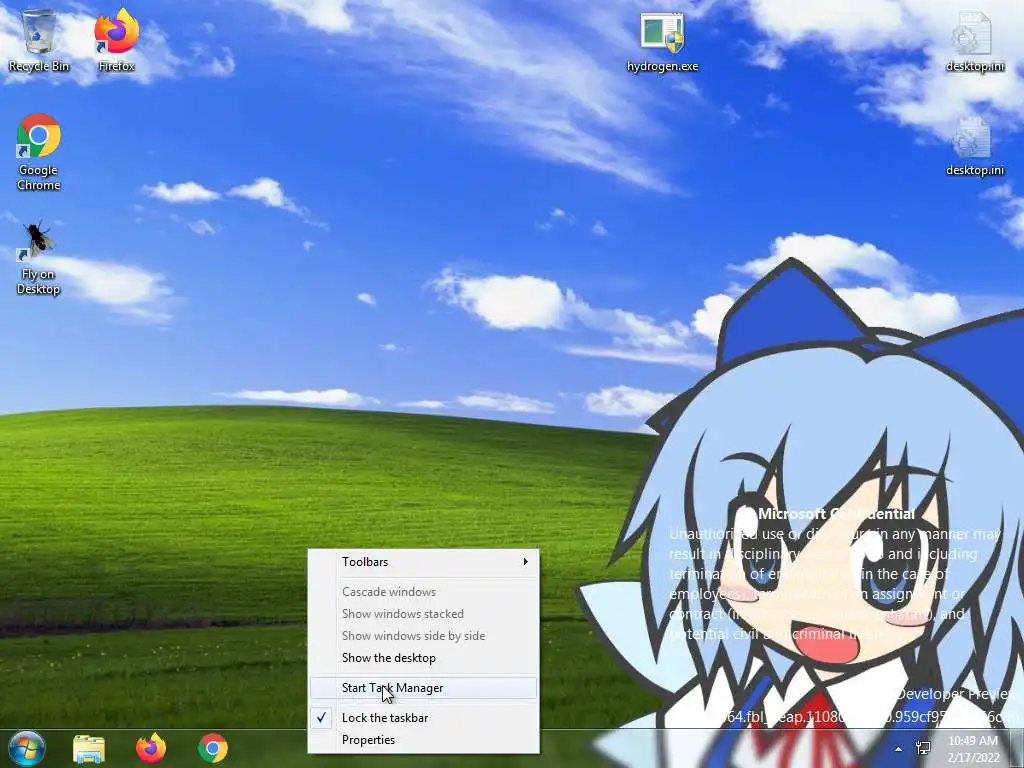Image resolution: width=1024 pixels, height=768 pixels.
Task: Toggle the Lock the taskbar checkmark
Action: (x=423, y=718)
